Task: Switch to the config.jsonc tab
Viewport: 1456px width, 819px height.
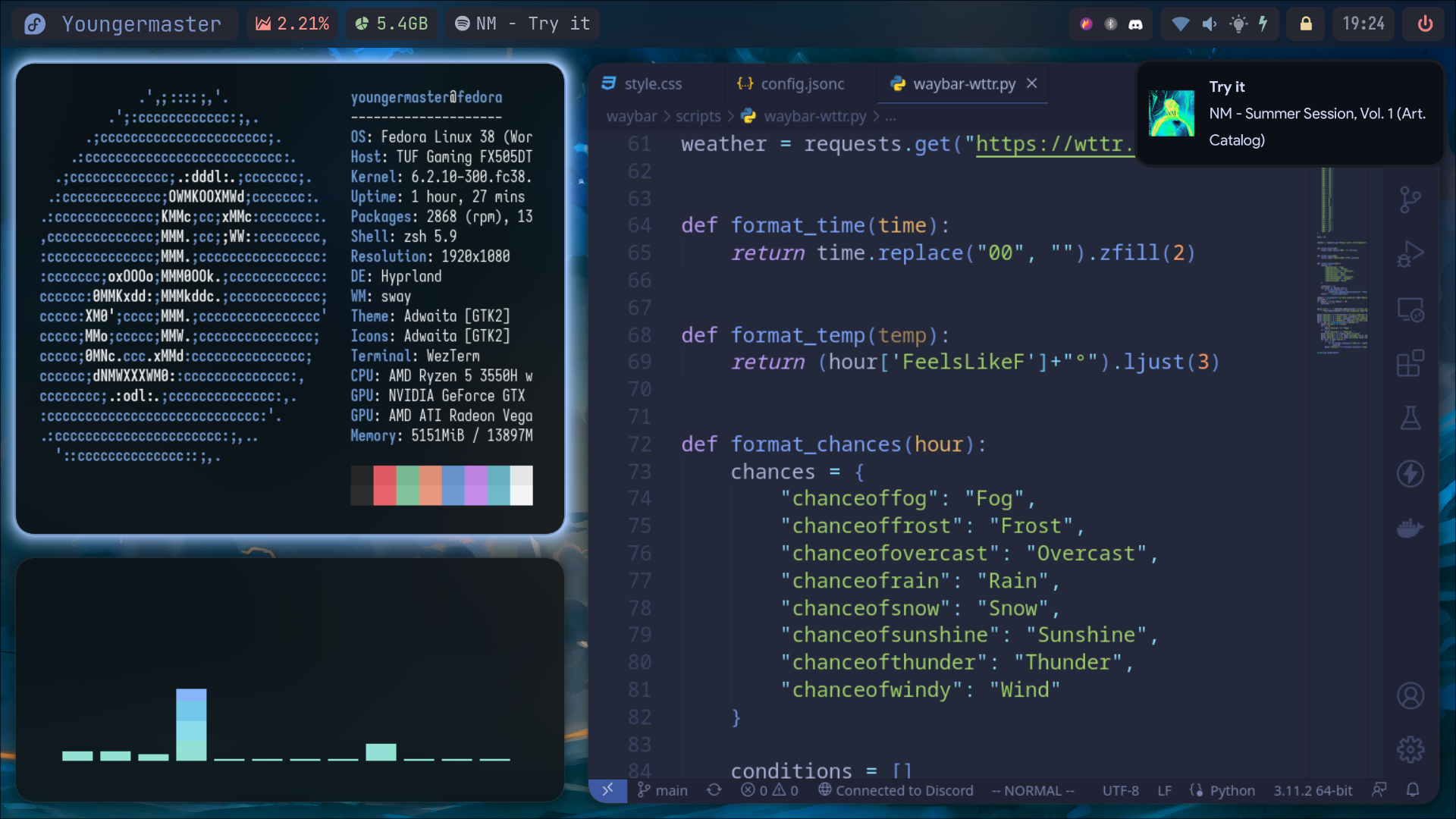Action: (802, 83)
